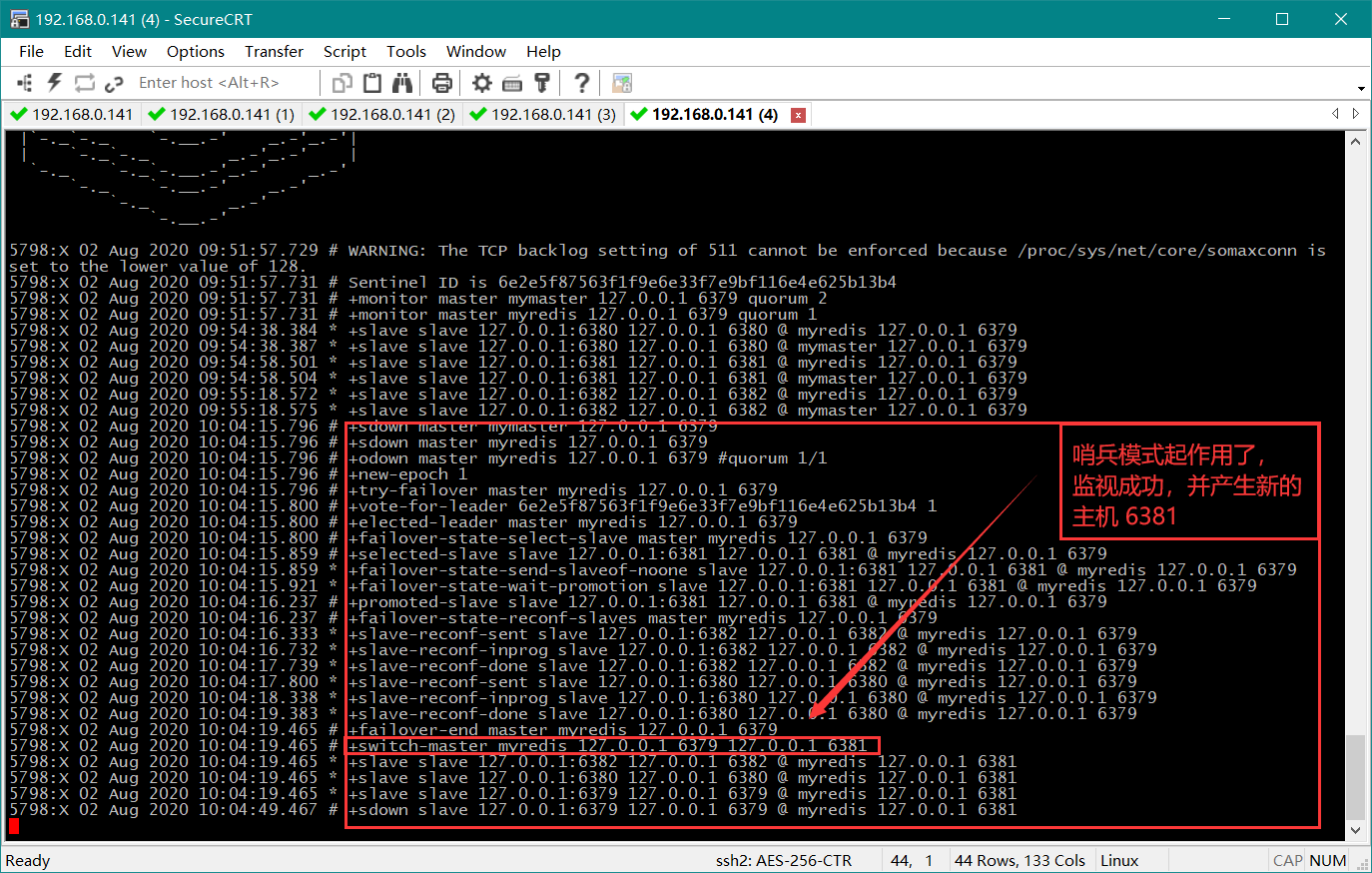This screenshot has height=873, width=1372.
Task: Launch SecureFX from the toolbar
Action: point(622,83)
